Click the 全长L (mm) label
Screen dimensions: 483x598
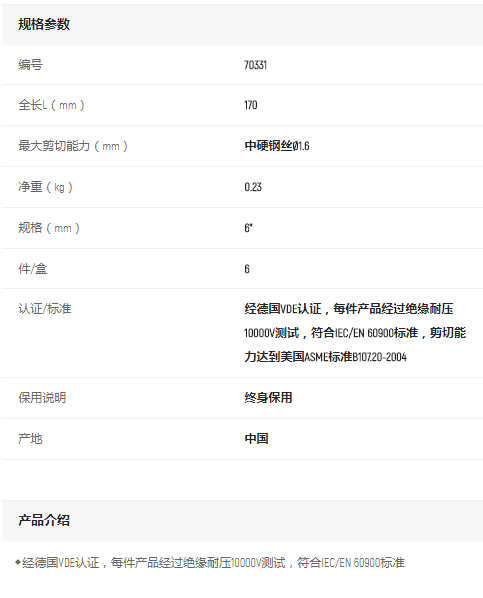(x=51, y=105)
